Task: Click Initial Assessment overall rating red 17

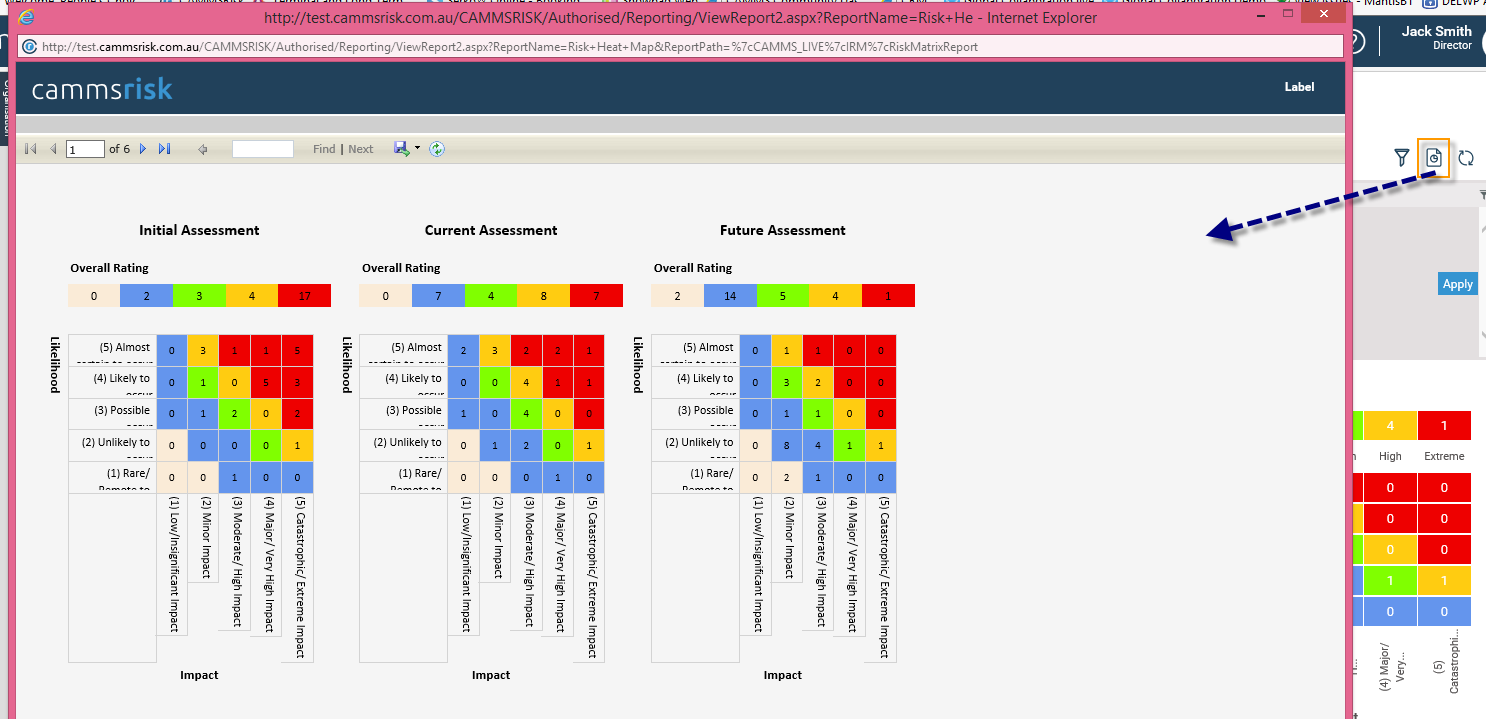Action: tap(304, 295)
